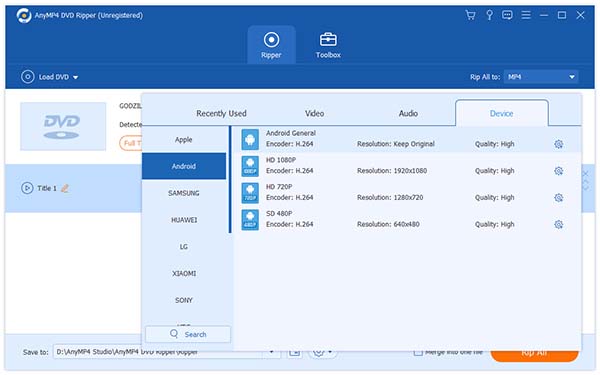Select the HD 1080P profile icon
600x375 pixels.
(x=250, y=166)
